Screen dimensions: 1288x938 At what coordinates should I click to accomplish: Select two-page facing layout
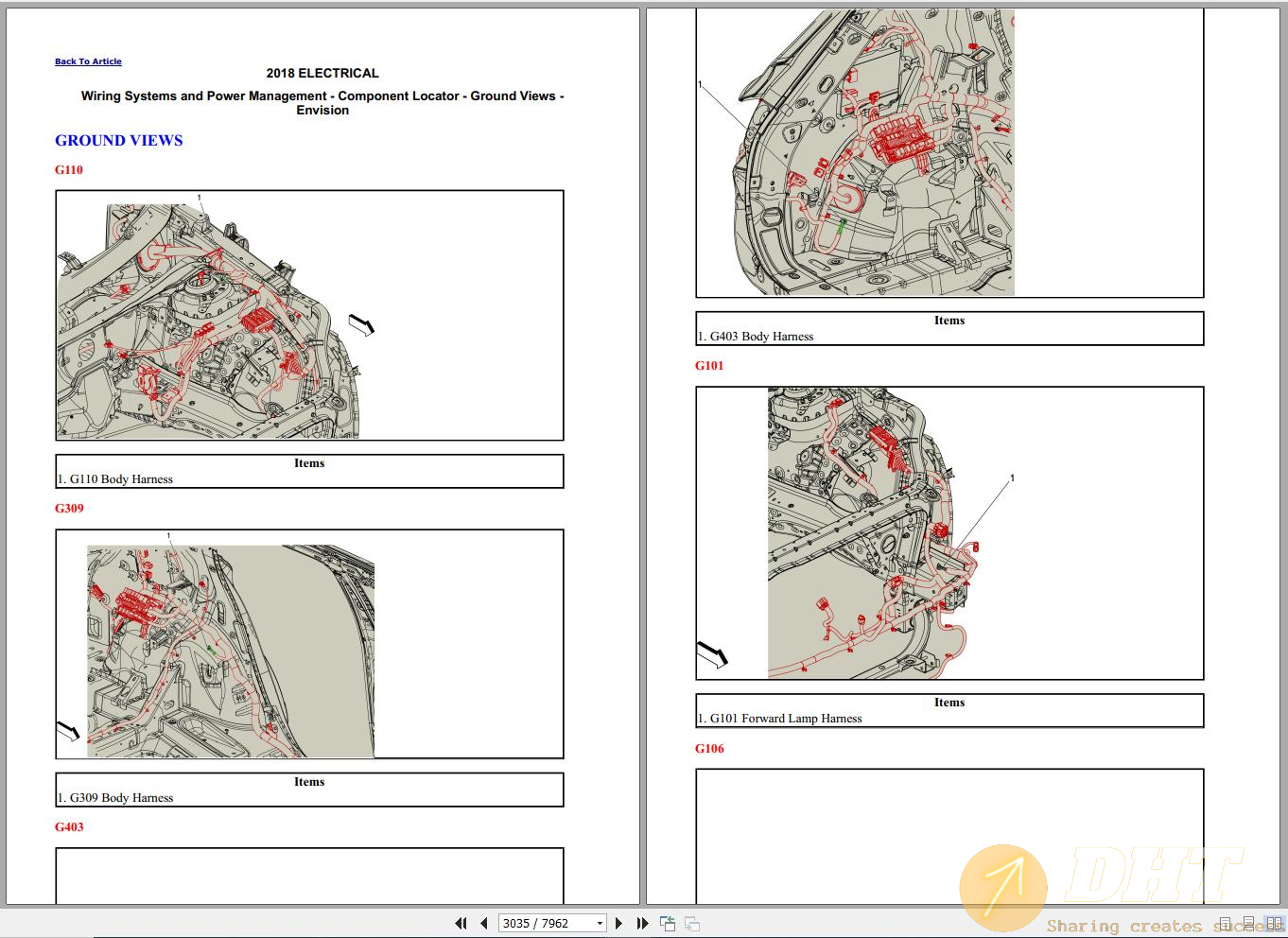[1274, 924]
